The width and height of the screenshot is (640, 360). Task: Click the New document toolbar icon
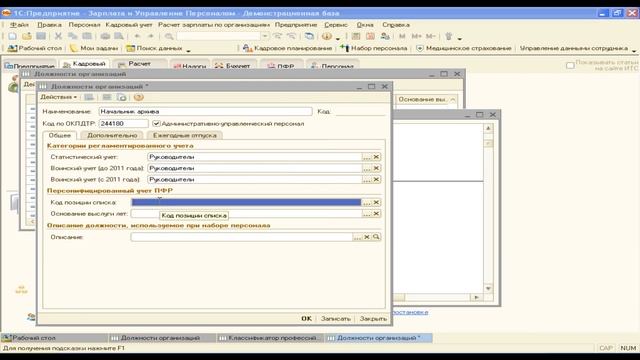click(x=12, y=36)
